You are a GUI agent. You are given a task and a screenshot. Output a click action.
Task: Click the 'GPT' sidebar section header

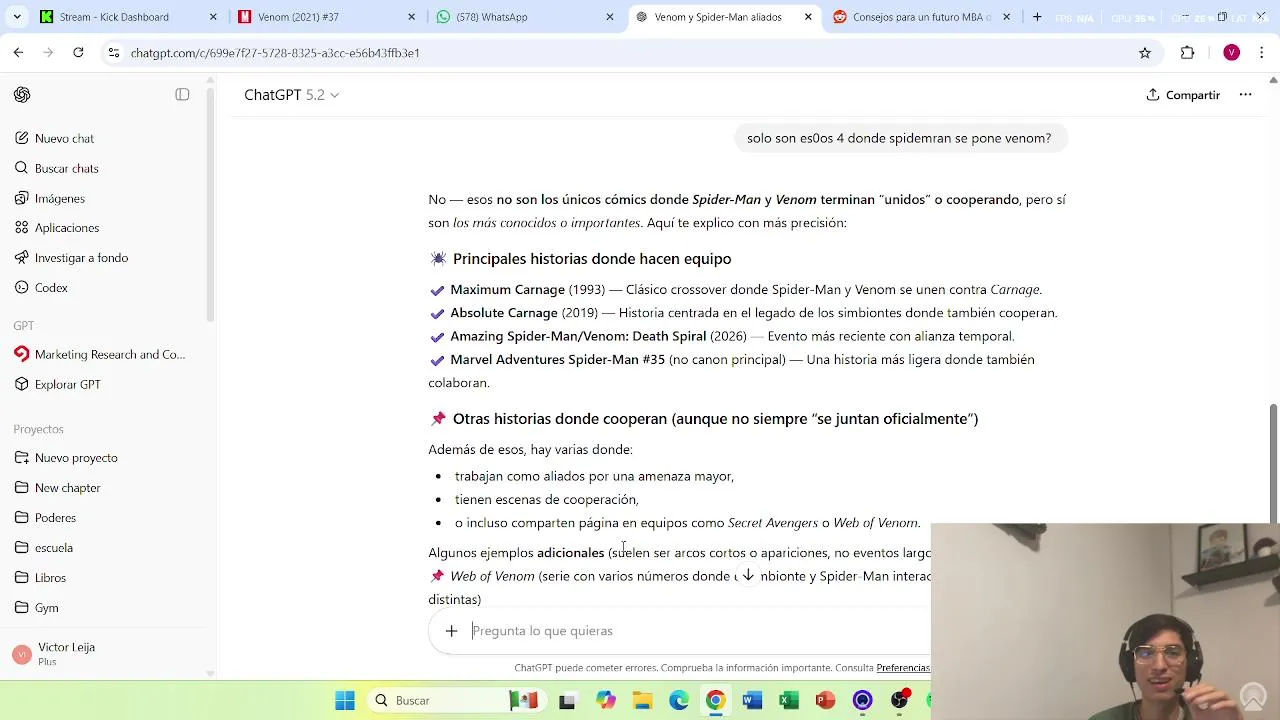point(24,325)
